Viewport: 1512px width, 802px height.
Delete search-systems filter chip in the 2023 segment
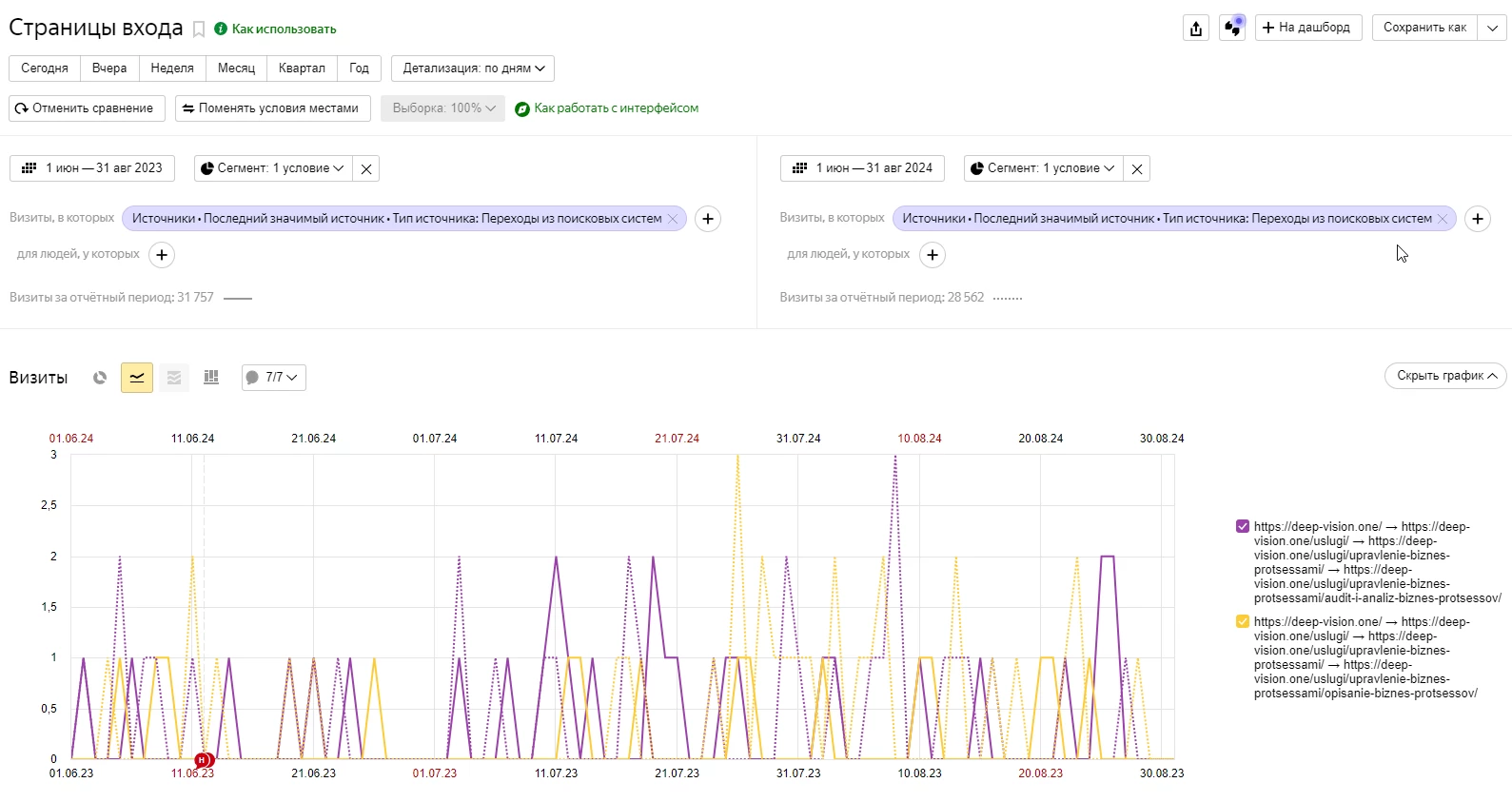coord(673,219)
